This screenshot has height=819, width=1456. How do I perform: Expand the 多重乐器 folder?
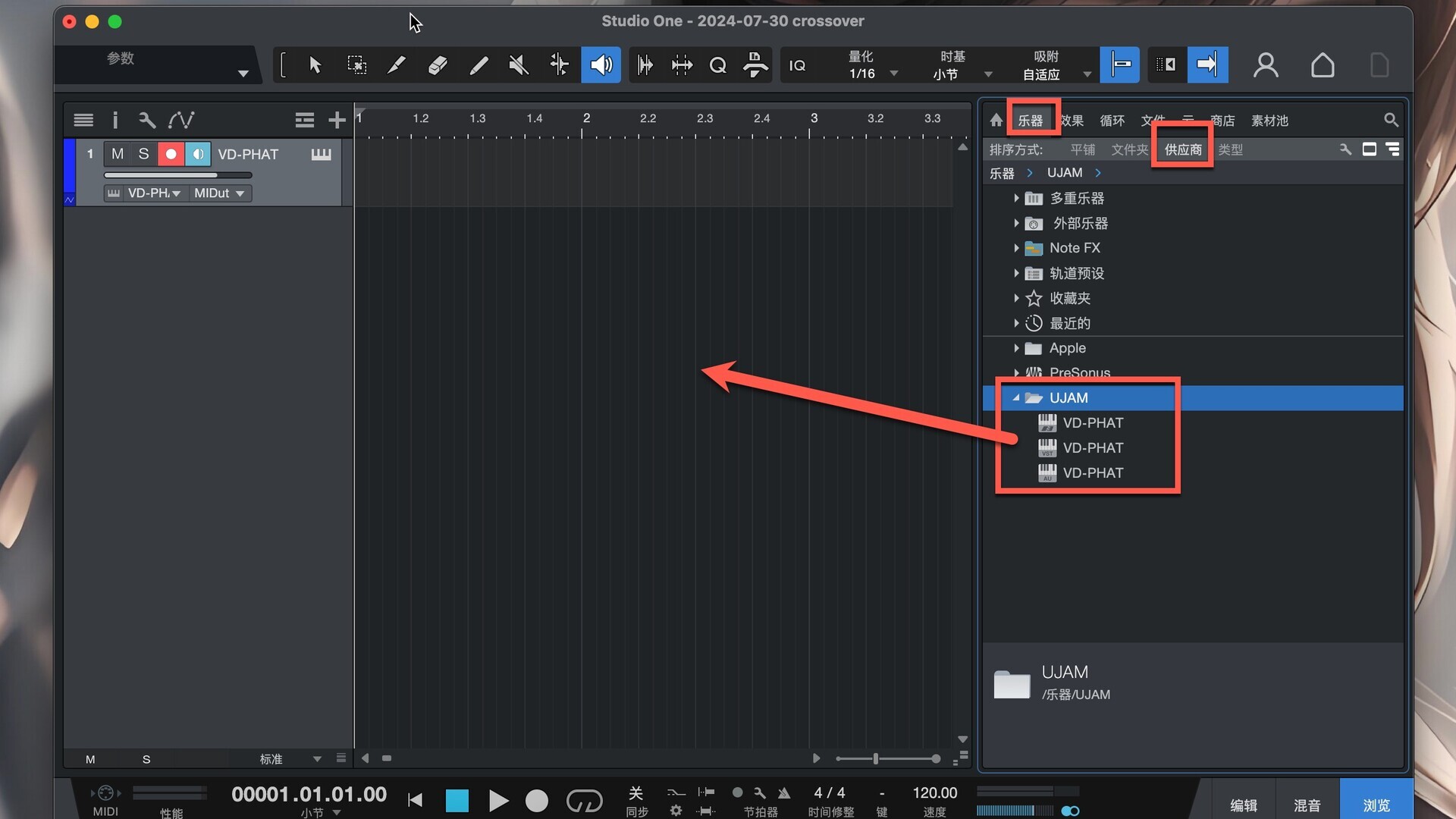[1015, 198]
